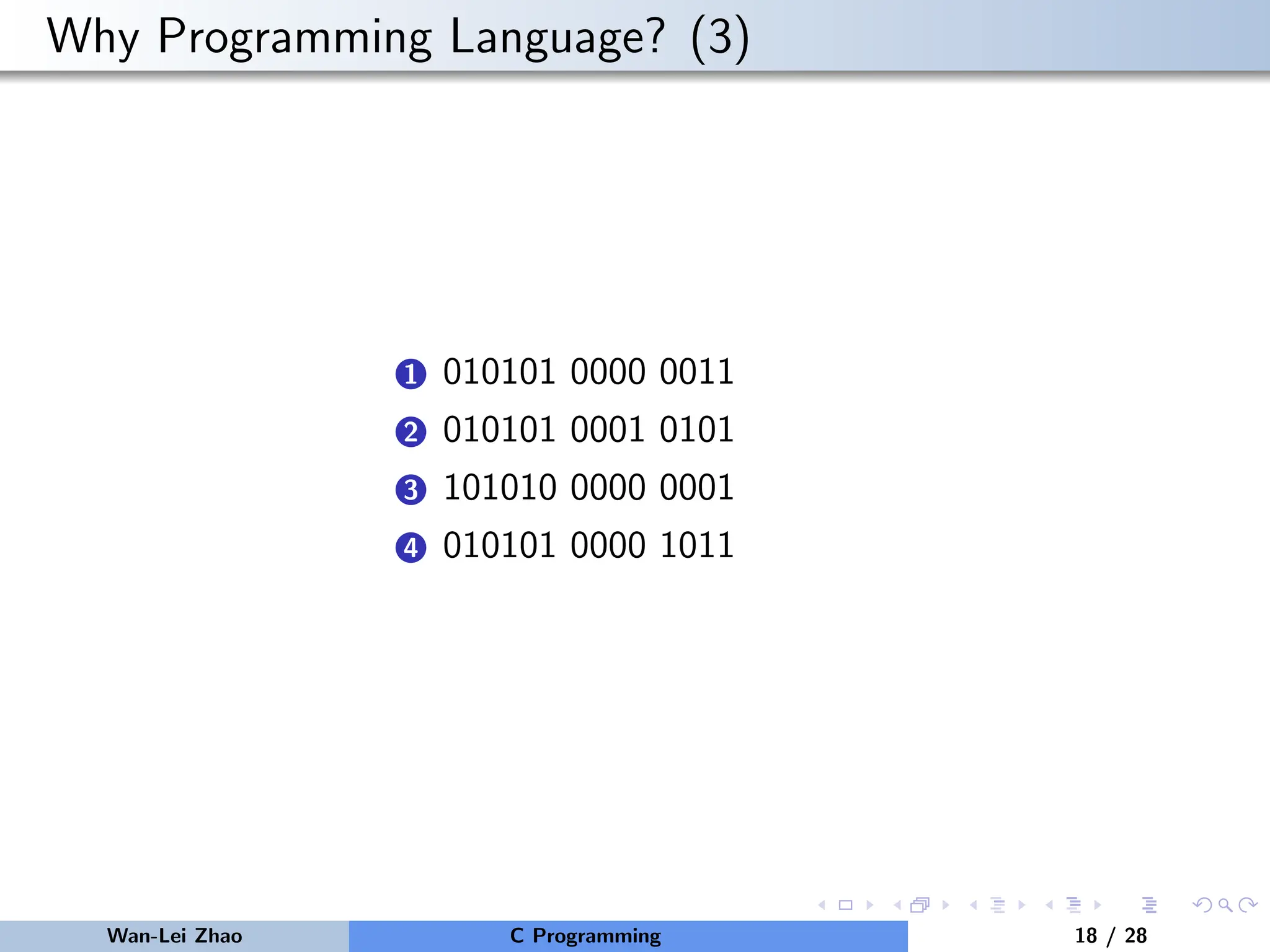Viewport: 1270px width, 952px height.
Task: Click the C Programming footer title
Action: click(x=585, y=936)
